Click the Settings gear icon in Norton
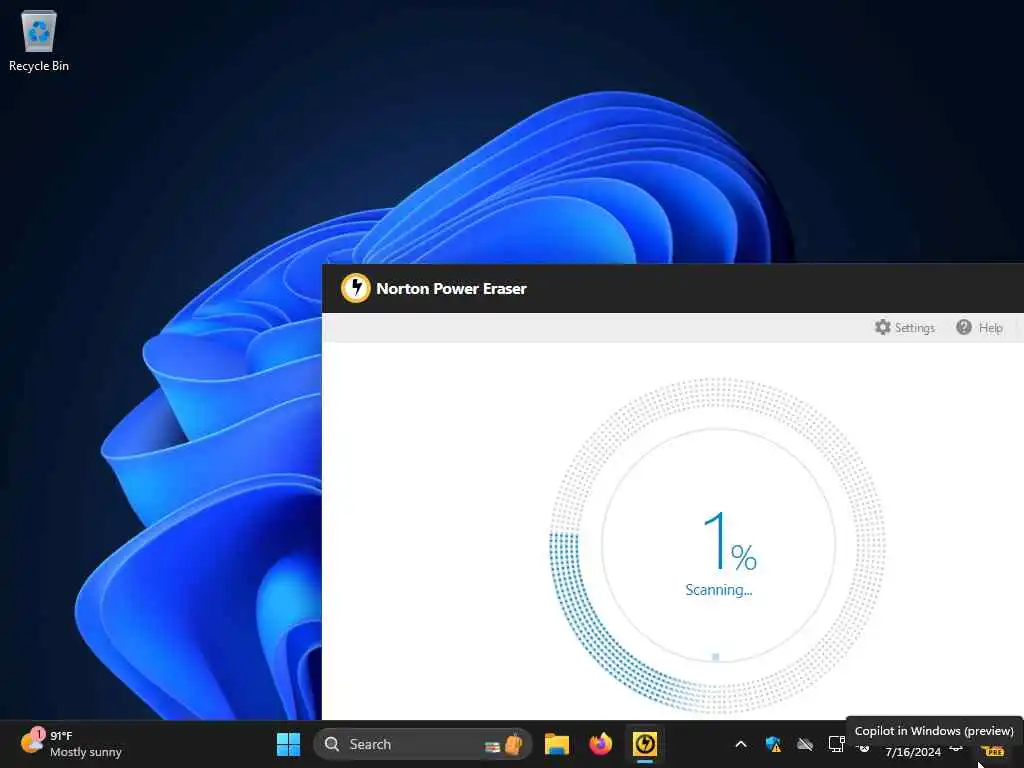This screenshot has width=1024, height=768. [882, 327]
